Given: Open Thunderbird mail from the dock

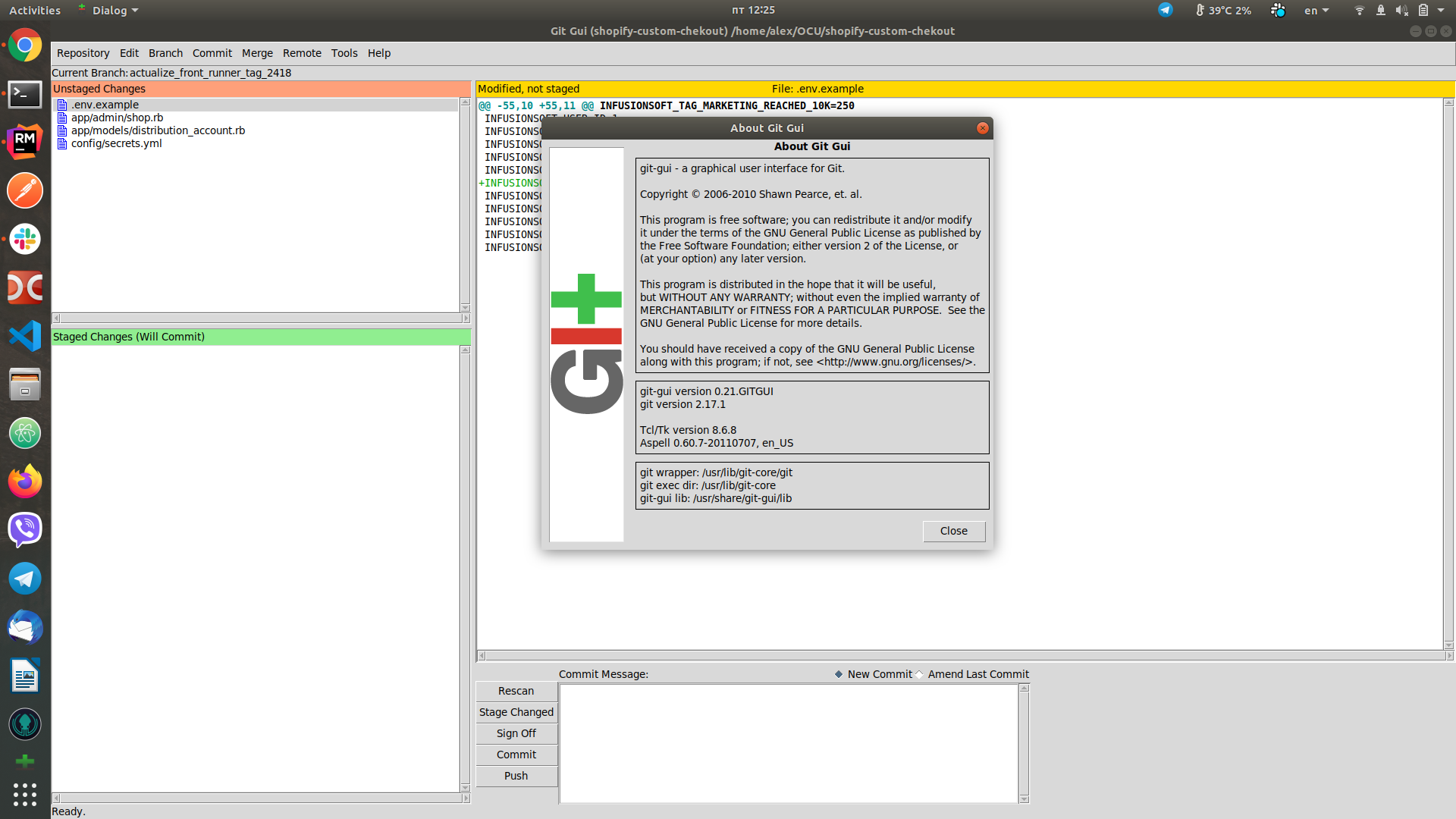Looking at the screenshot, I should [x=25, y=627].
